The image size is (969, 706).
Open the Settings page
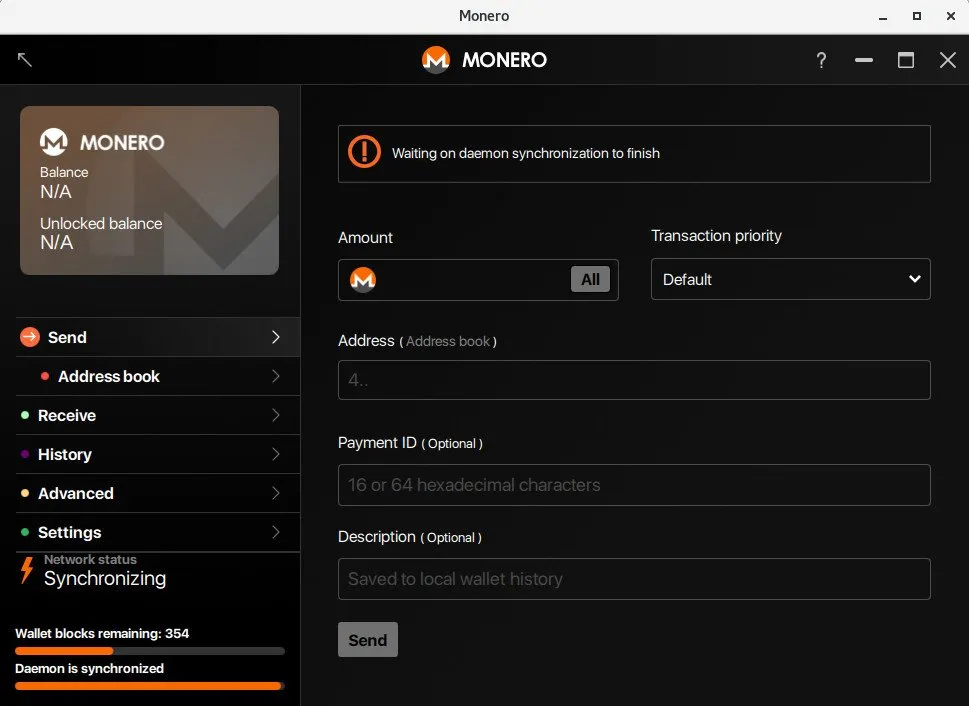click(158, 532)
